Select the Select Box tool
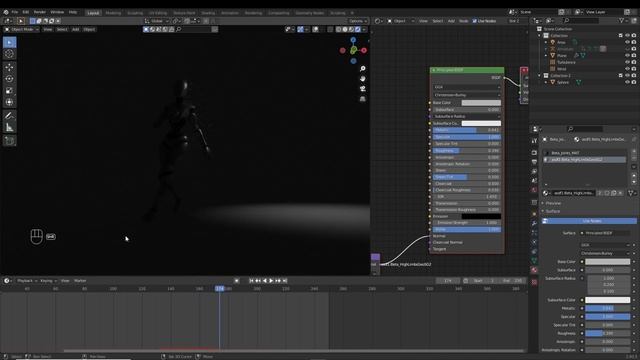The width and height of the screenshot is (640, 360). (x=9, y=42)
